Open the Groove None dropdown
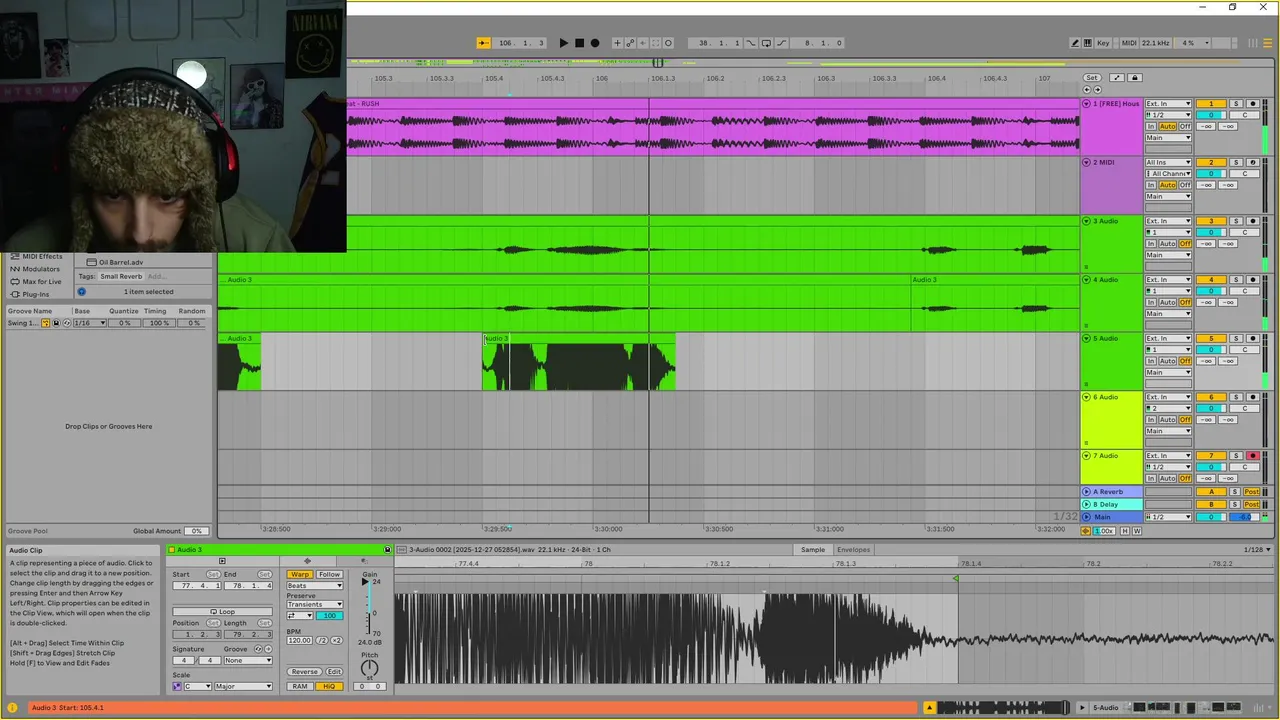This screenshot has height=720, width=1280. click(x=248, y=660)
